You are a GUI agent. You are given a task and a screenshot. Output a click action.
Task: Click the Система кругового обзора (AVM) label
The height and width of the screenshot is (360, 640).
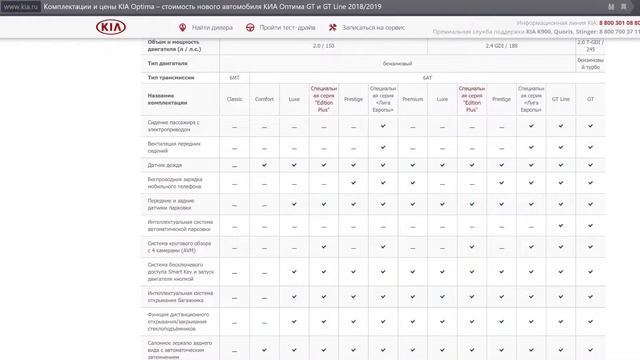coord(179,247)
